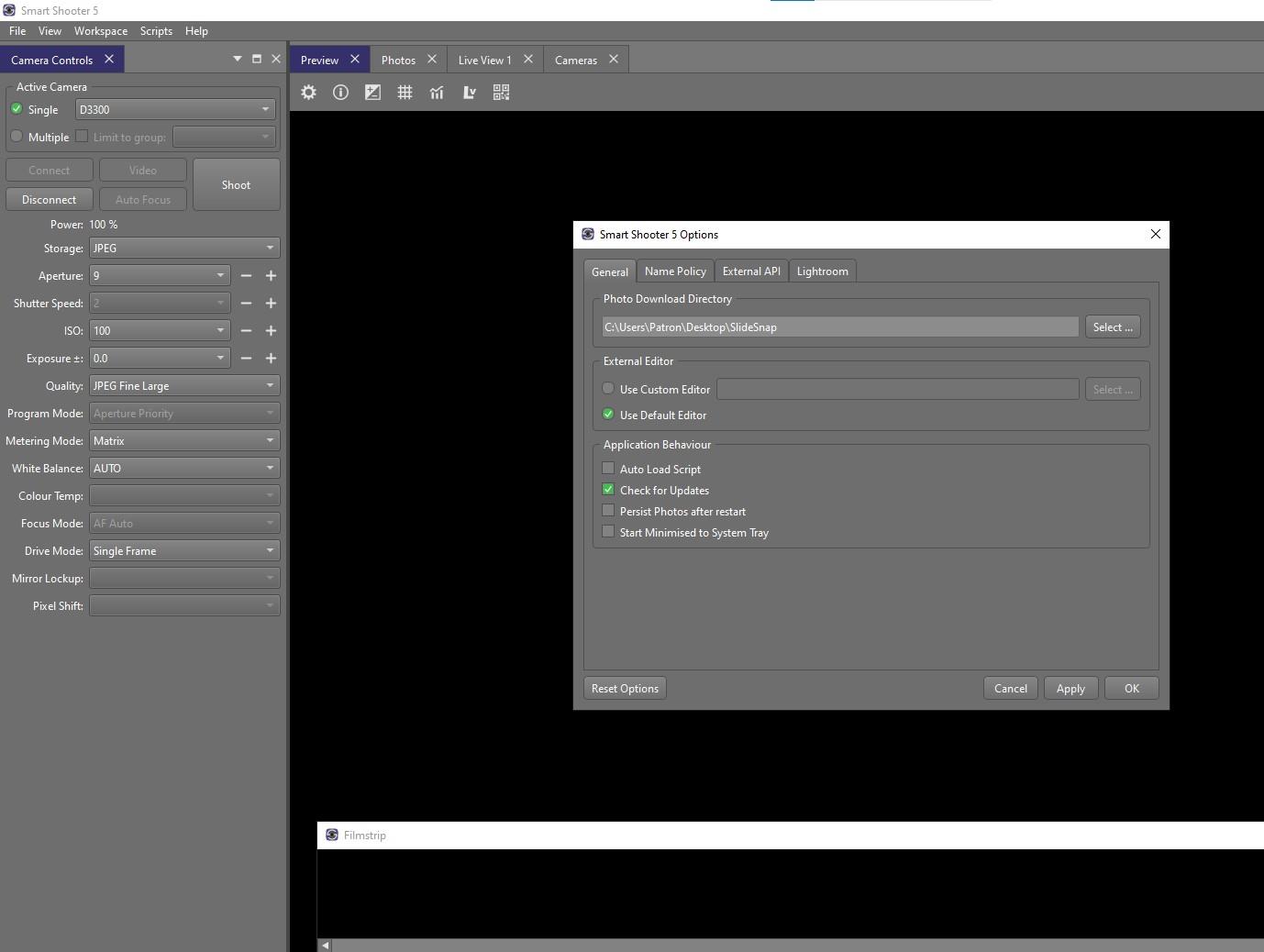Click the Filmstrip scroll-left arrow

tap(325, 946)
